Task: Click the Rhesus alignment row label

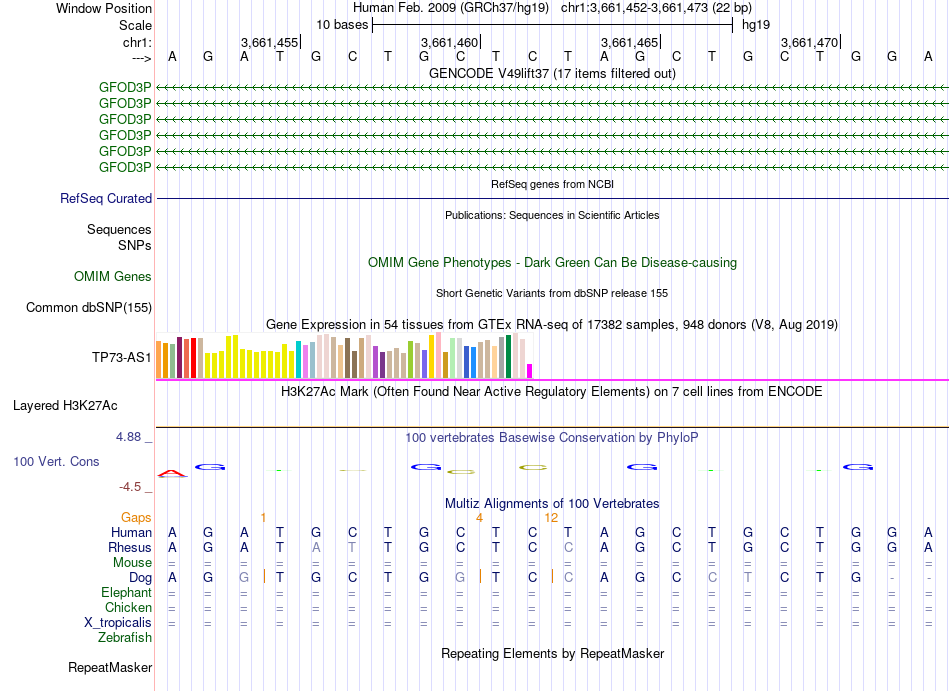Action: tap(130, 547)
